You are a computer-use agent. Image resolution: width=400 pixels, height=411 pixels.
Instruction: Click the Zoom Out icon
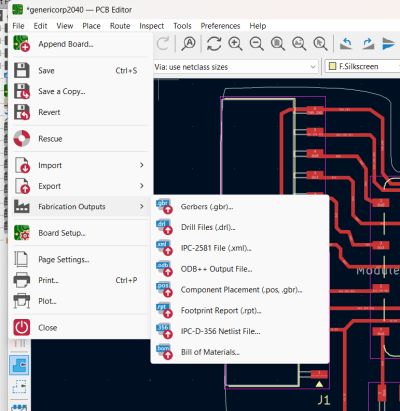[257, 44]
